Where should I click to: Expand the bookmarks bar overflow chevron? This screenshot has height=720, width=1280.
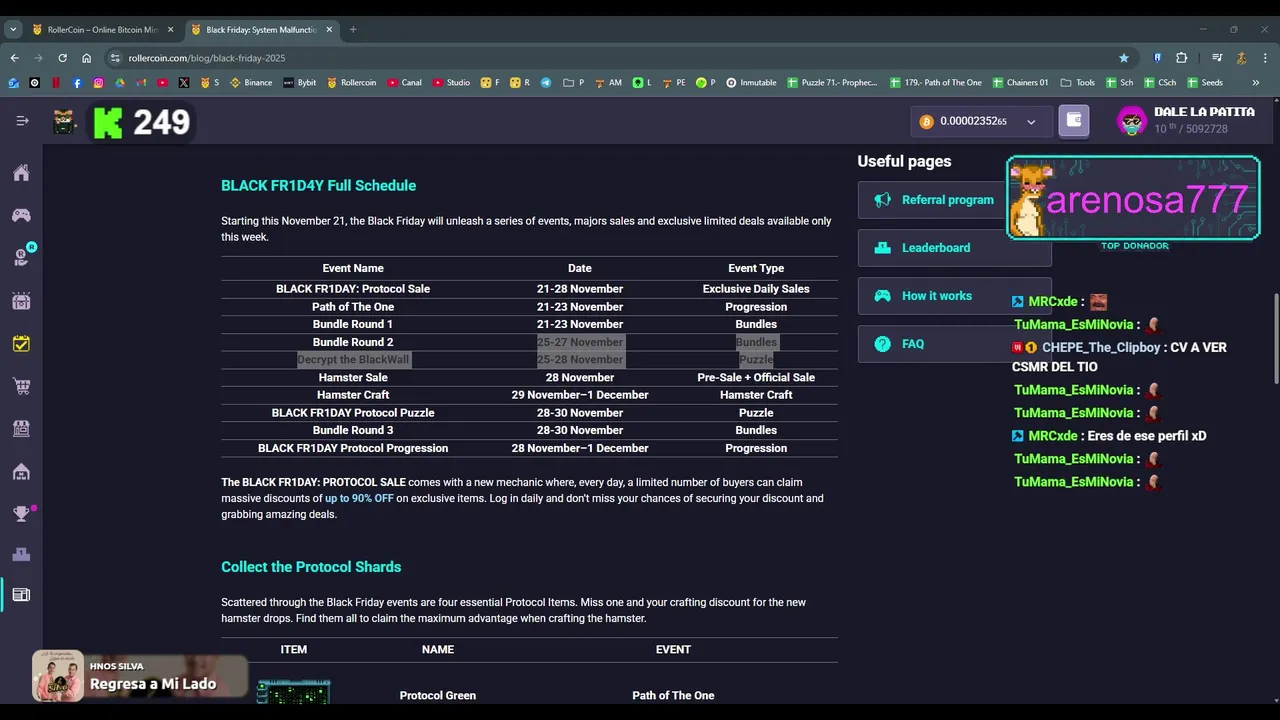[x=1256, y=83]
